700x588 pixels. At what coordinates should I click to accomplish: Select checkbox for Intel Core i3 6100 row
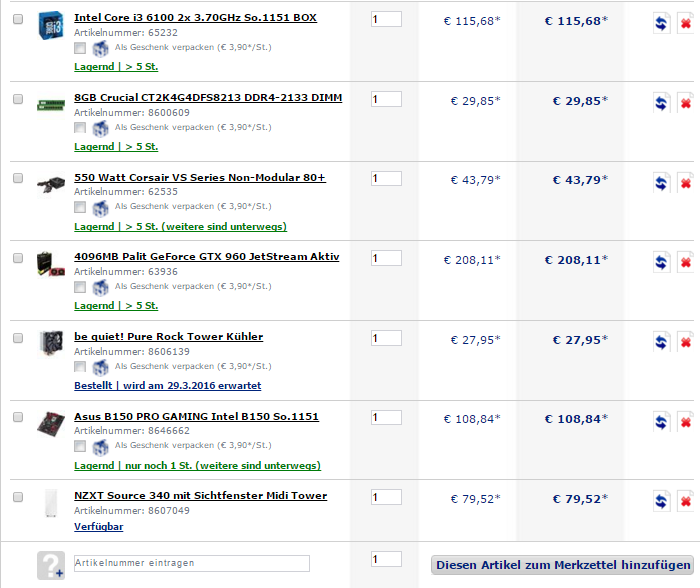coord(18,19)
